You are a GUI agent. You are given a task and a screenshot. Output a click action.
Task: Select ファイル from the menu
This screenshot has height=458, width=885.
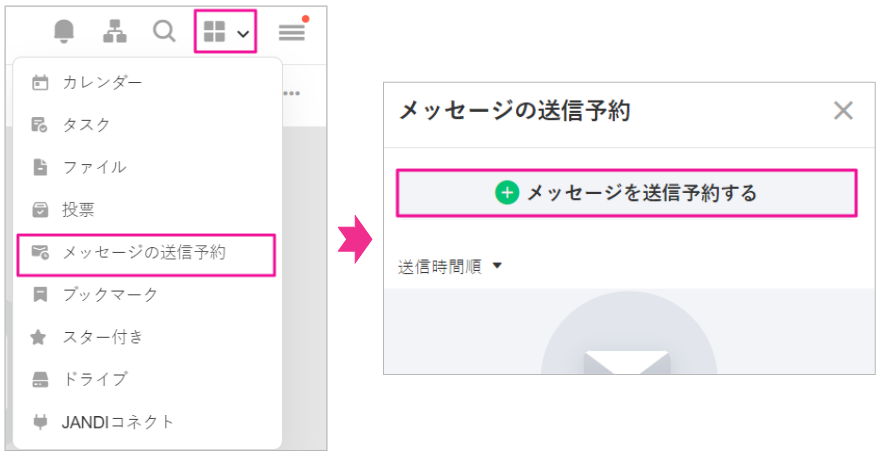[x=147, y=167]
